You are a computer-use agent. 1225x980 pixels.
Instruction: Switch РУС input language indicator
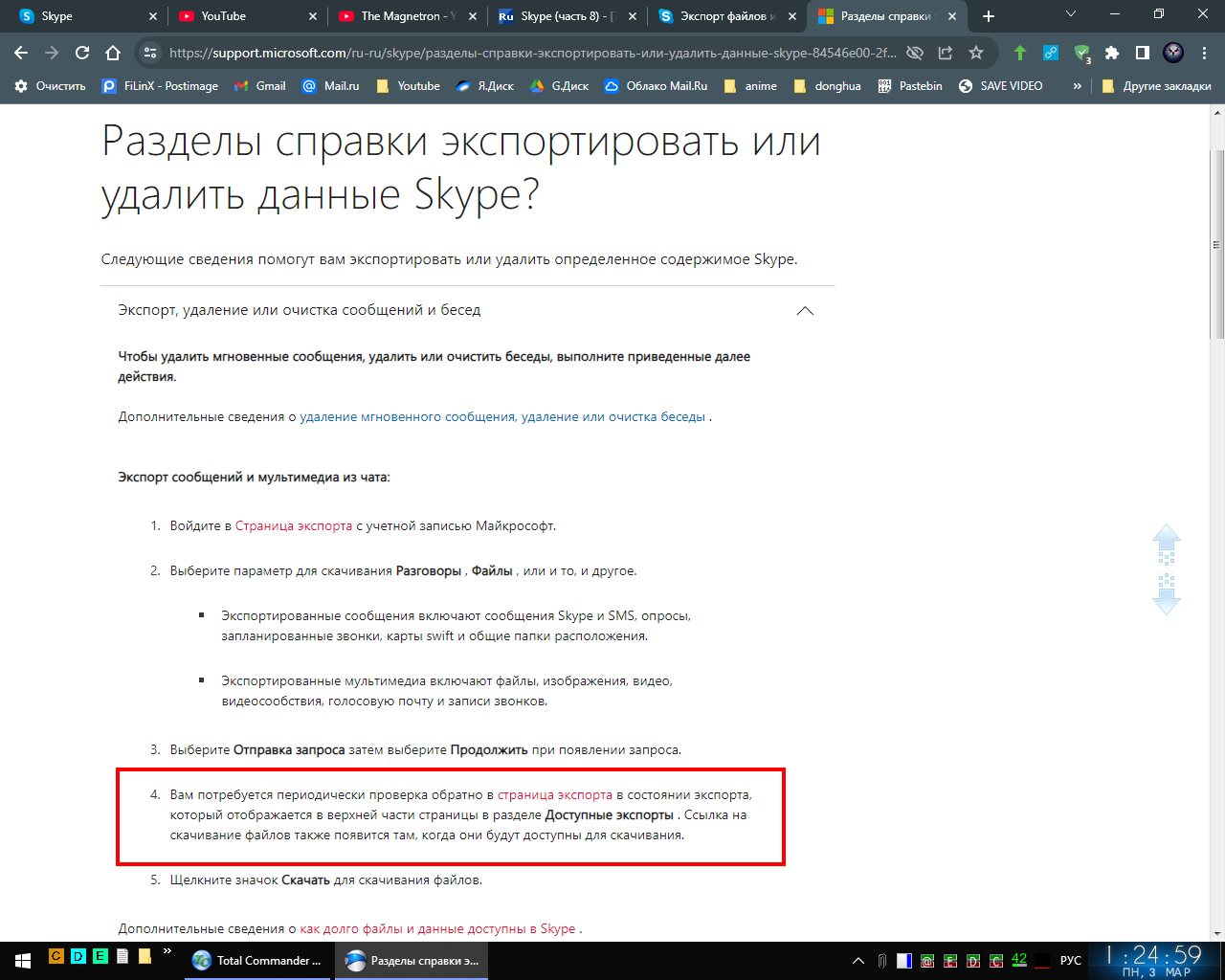tap(1071, 960)
